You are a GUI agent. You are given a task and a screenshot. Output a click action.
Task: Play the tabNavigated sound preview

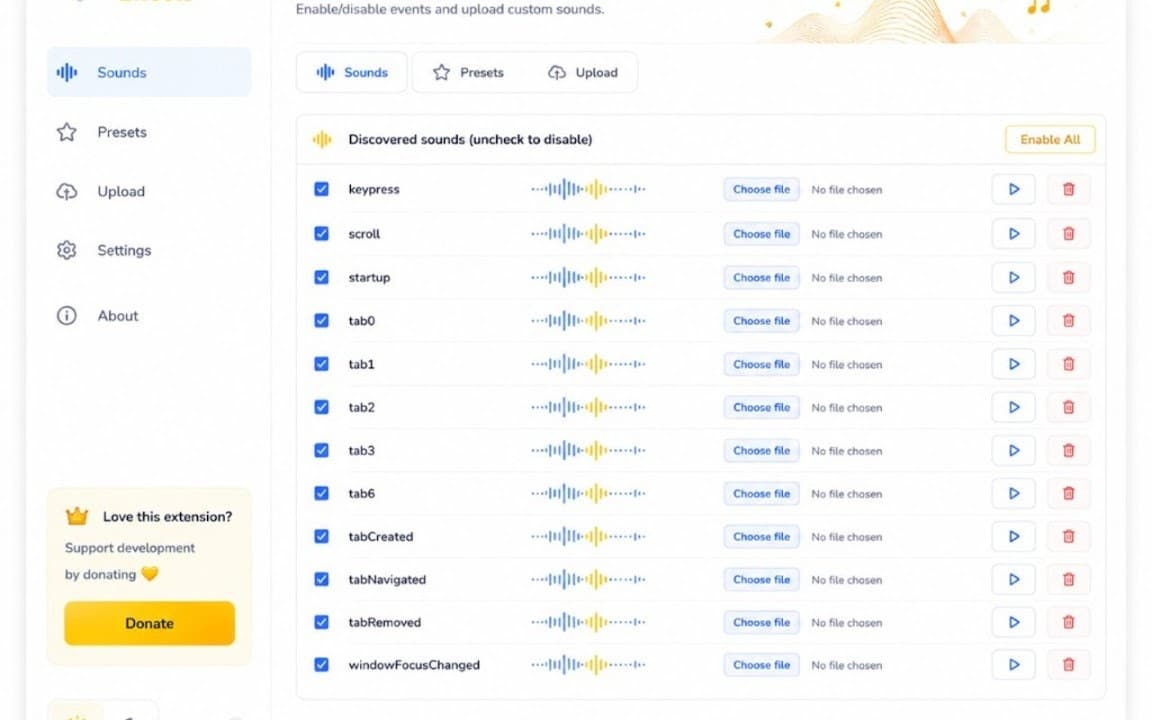1013,580
